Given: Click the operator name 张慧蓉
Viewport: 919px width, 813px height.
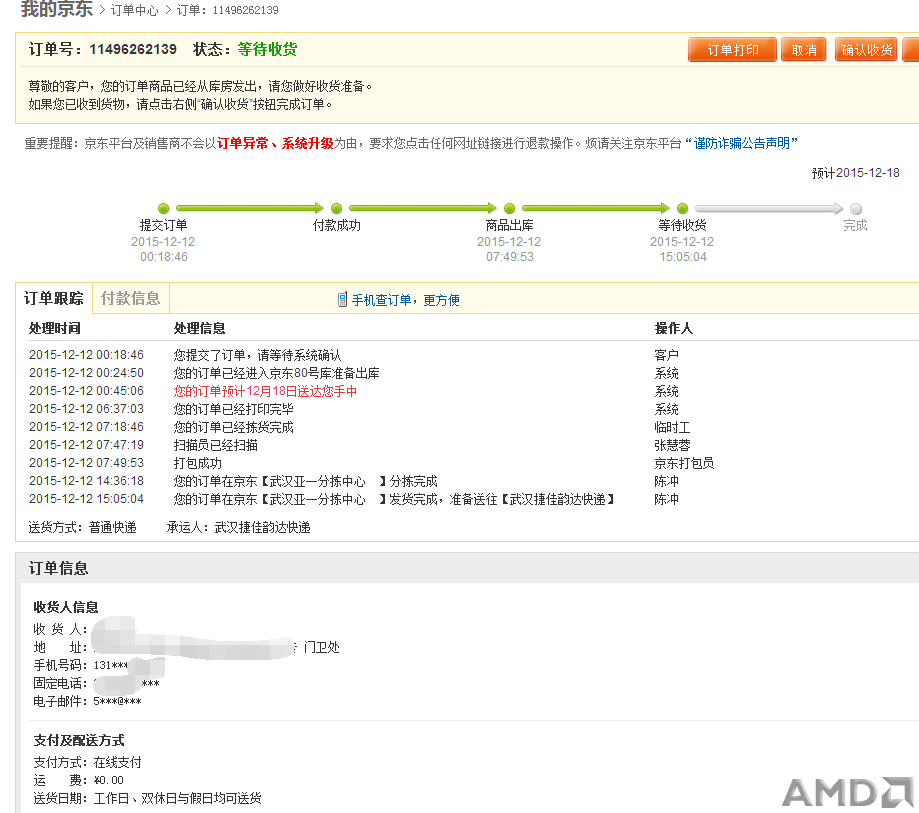Looking at the screenshot, I should [x=672, y=445].
